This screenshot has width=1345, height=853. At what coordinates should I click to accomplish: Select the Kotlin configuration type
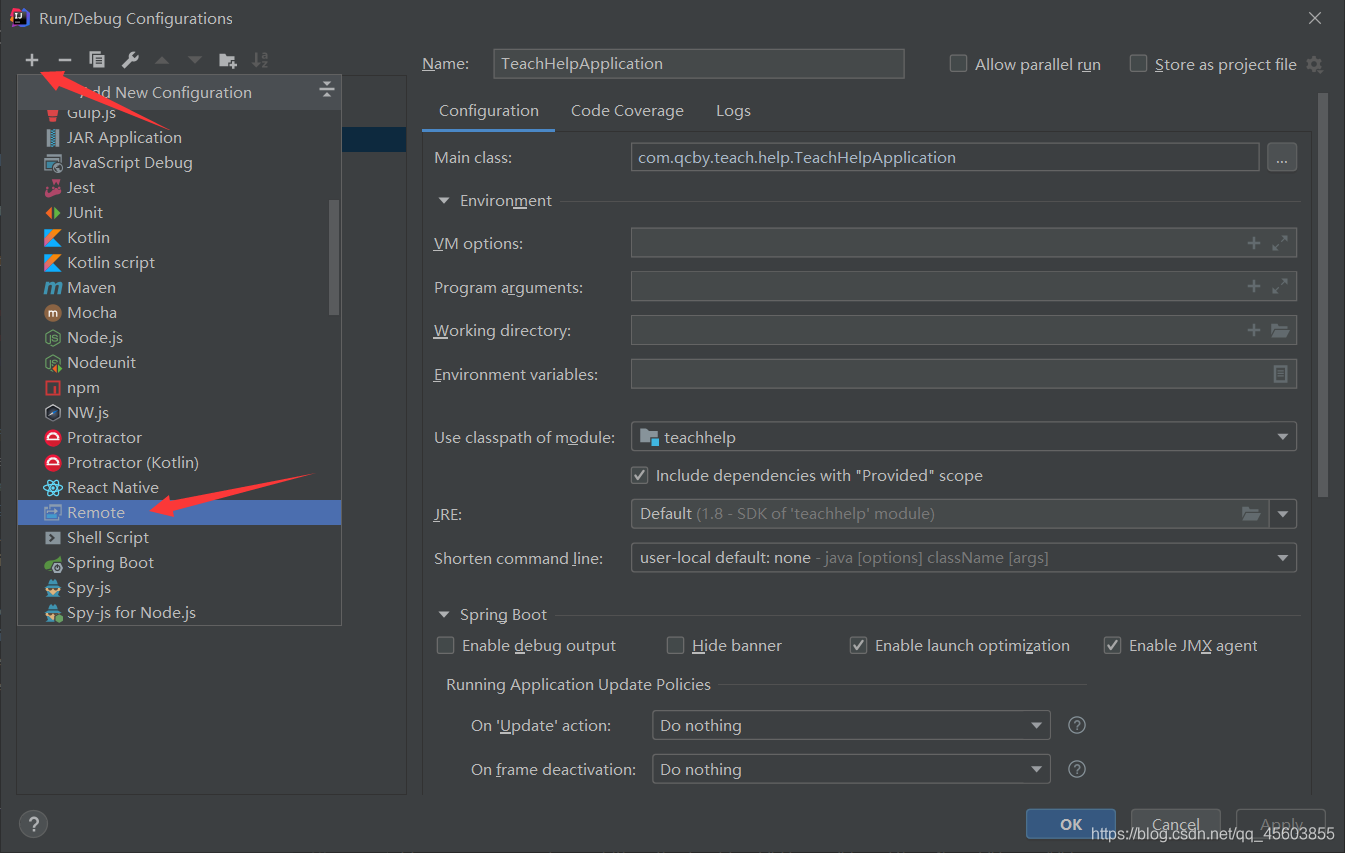point(179,237)
